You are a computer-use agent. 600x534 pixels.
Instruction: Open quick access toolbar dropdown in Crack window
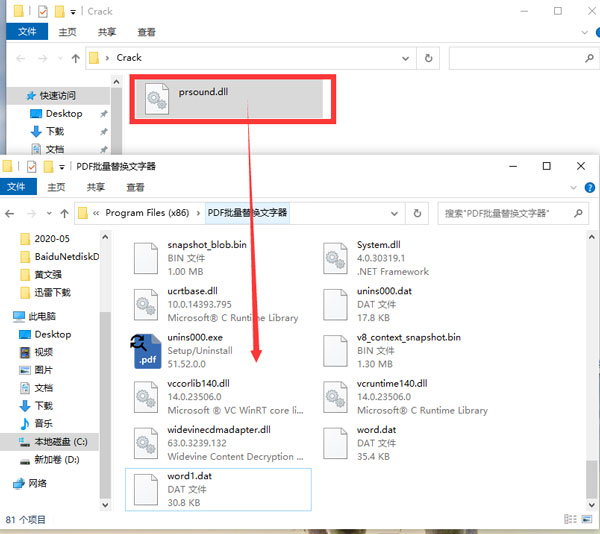[73, 12]
